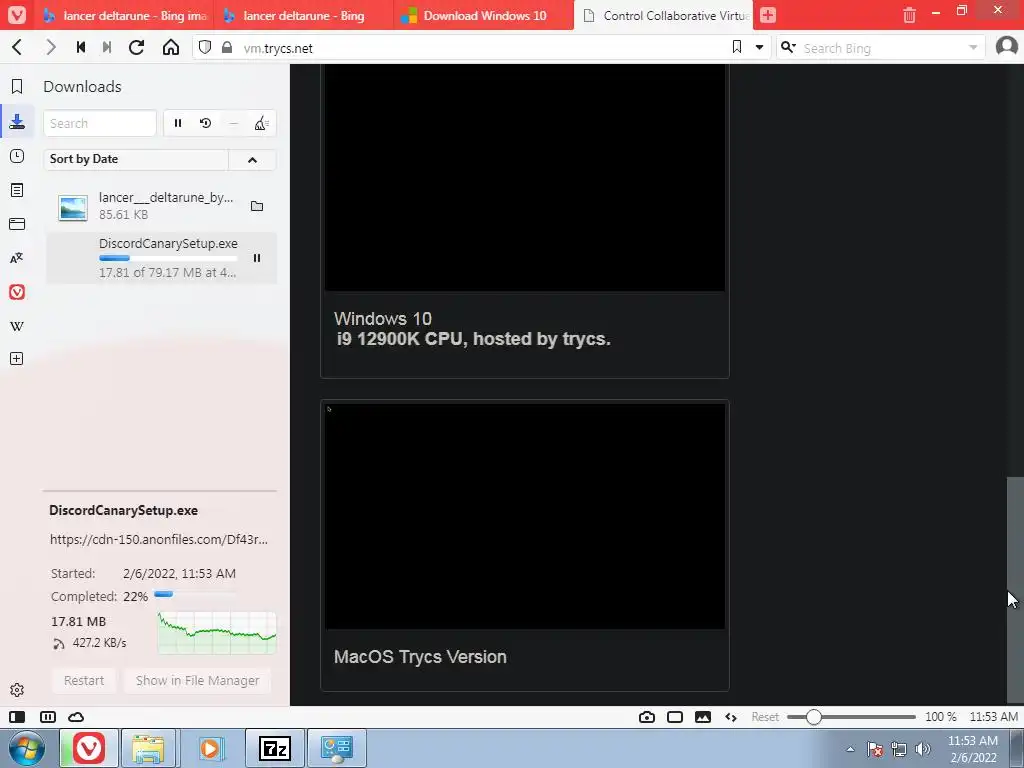Pause all downloads in toolbar
Screen dimensions: 1024x768
coord(178,123)
